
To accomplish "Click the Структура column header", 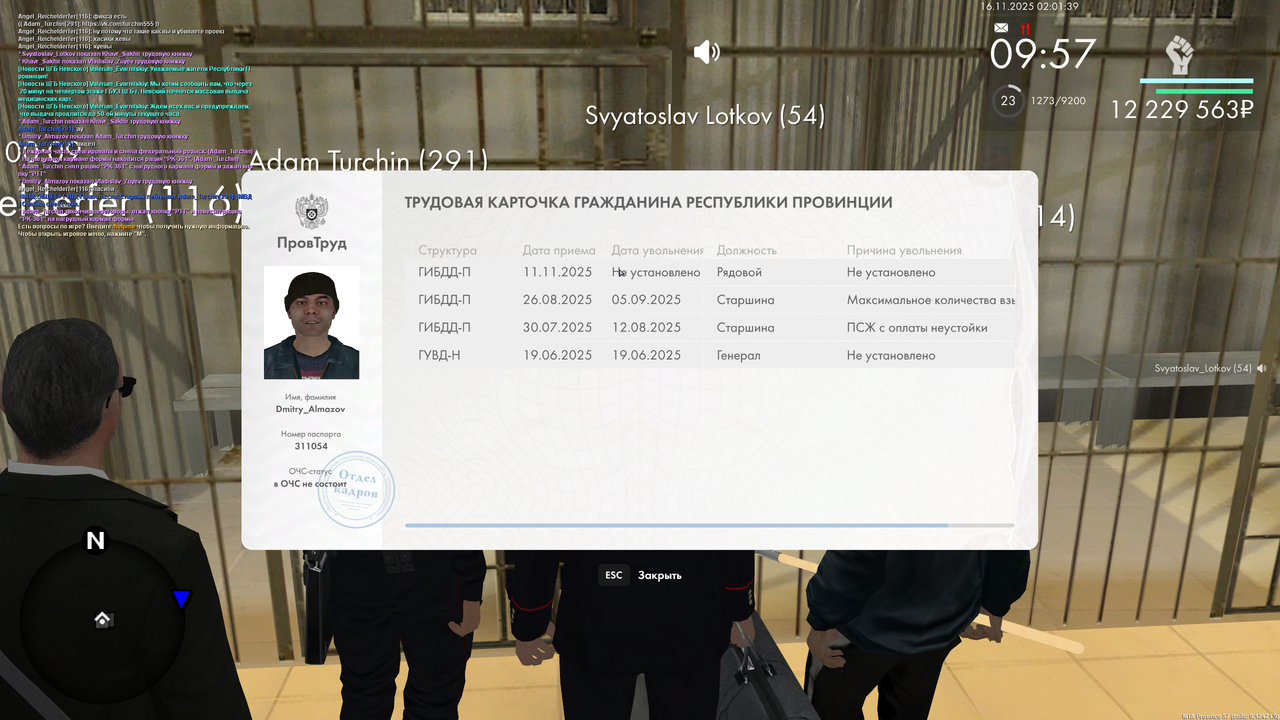I will click(x=448, y=251).
